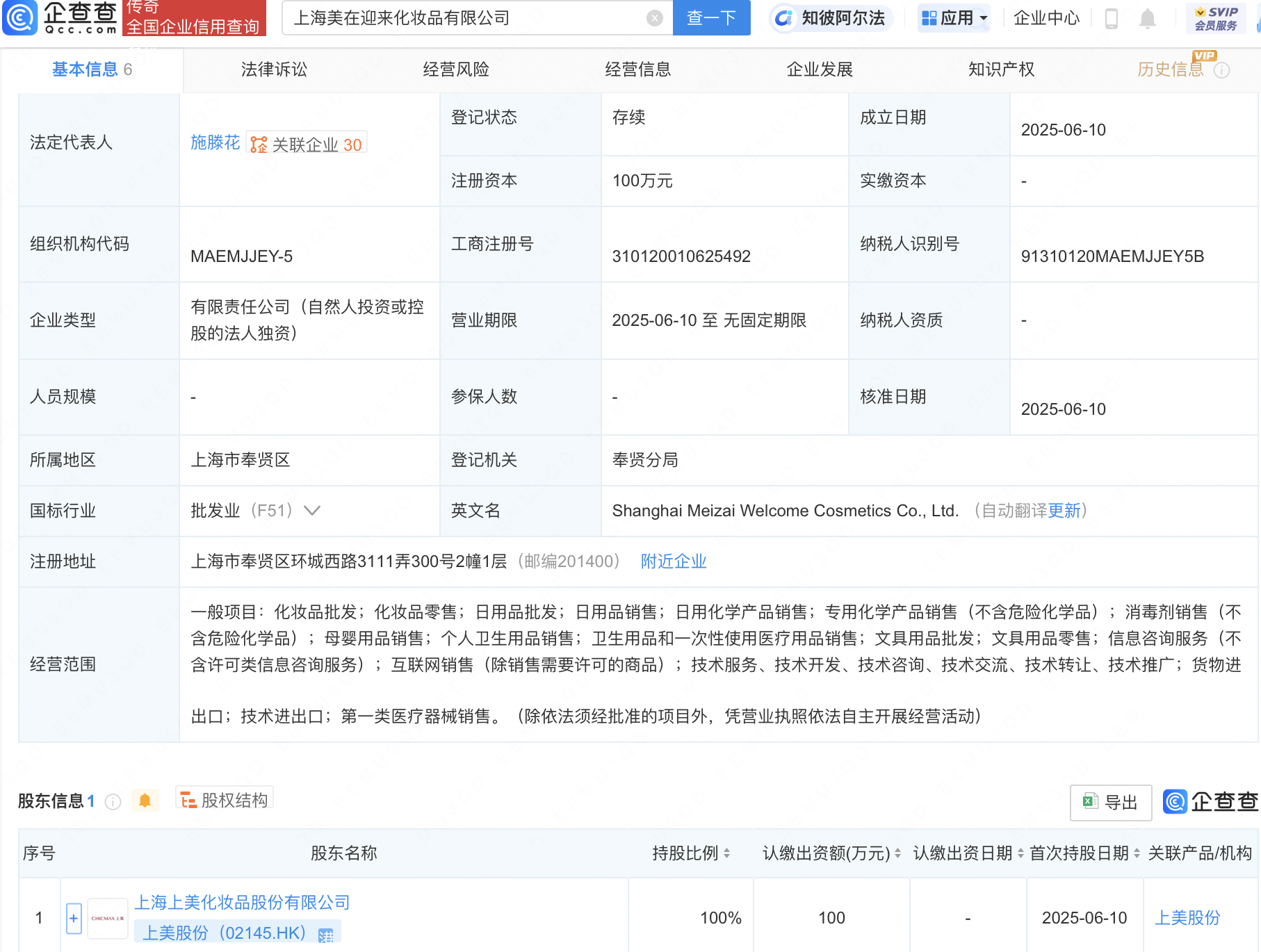The width and height of the screenshot is (1261, 952).
Task: Click registration number 310120010625492
Action: 681,256
